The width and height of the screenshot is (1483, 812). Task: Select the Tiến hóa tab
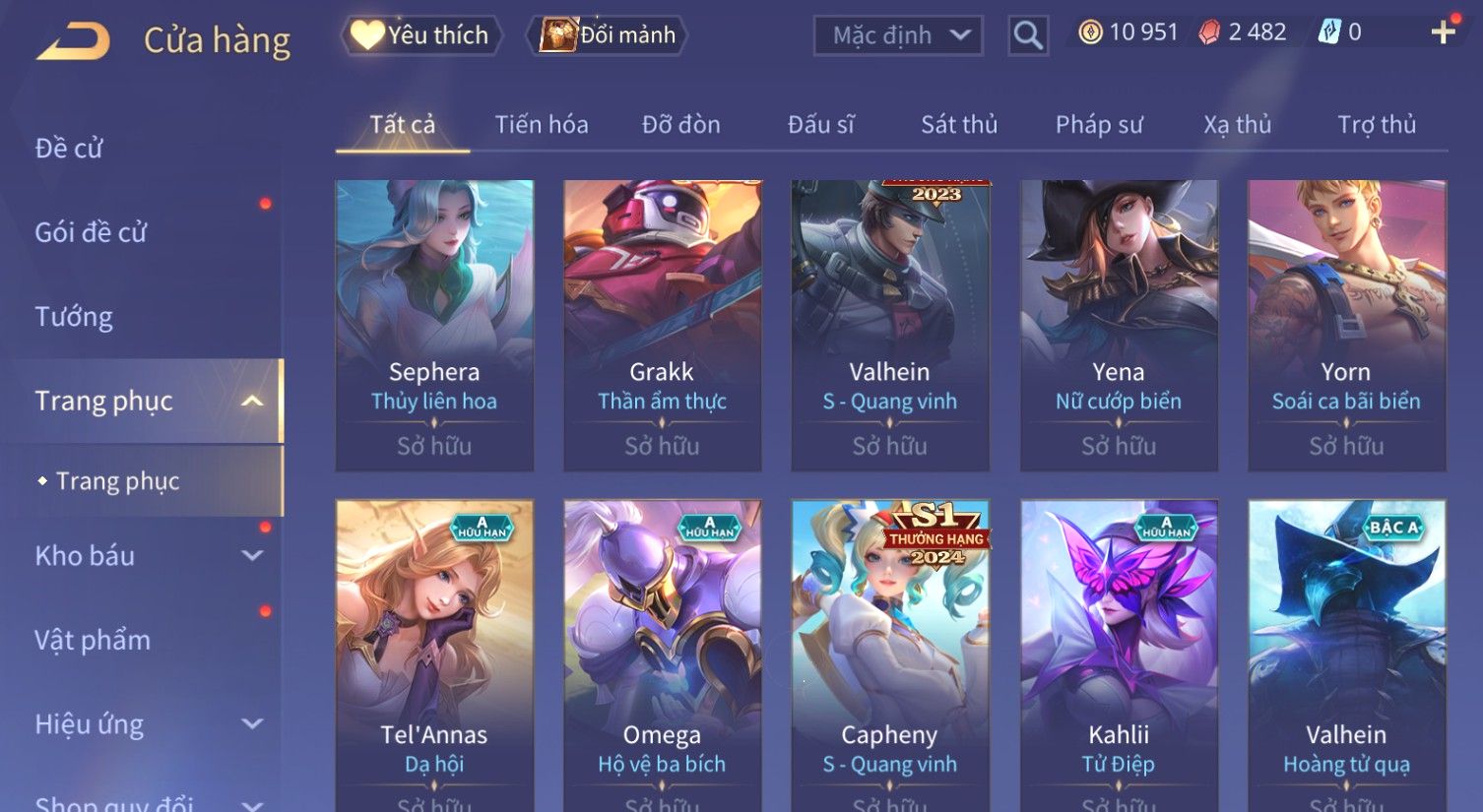(x=542, y=125)
